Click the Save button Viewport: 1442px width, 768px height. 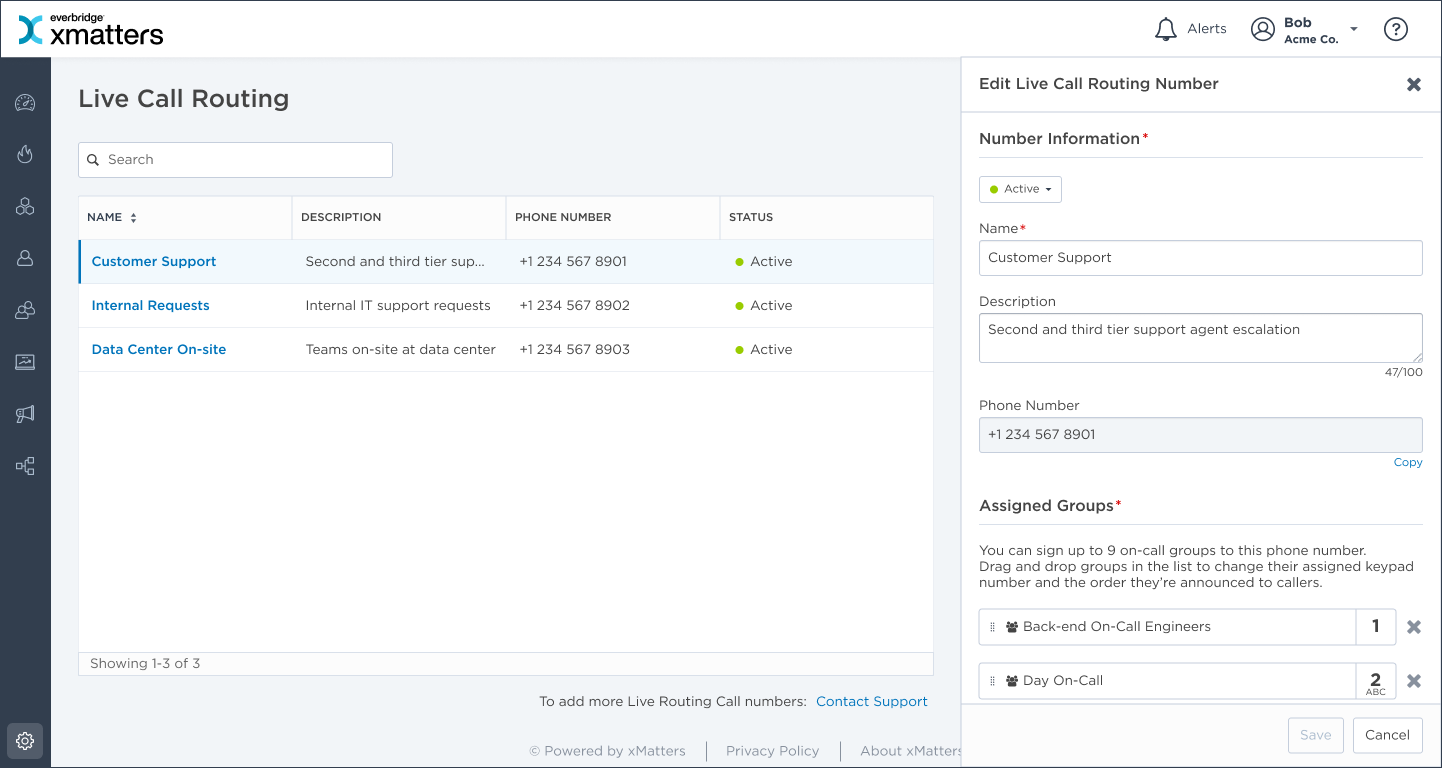[1315, 735]
